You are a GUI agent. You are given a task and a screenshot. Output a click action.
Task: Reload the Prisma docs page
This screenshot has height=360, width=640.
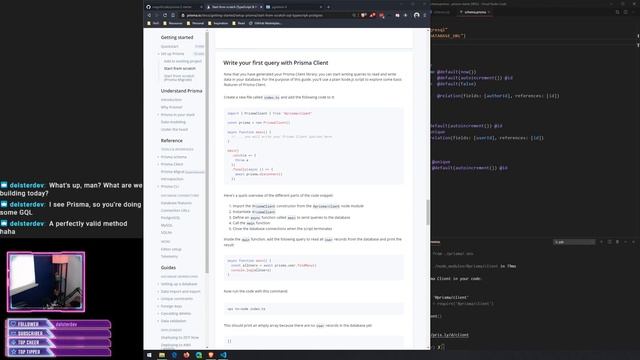click(x=165, y=15)
